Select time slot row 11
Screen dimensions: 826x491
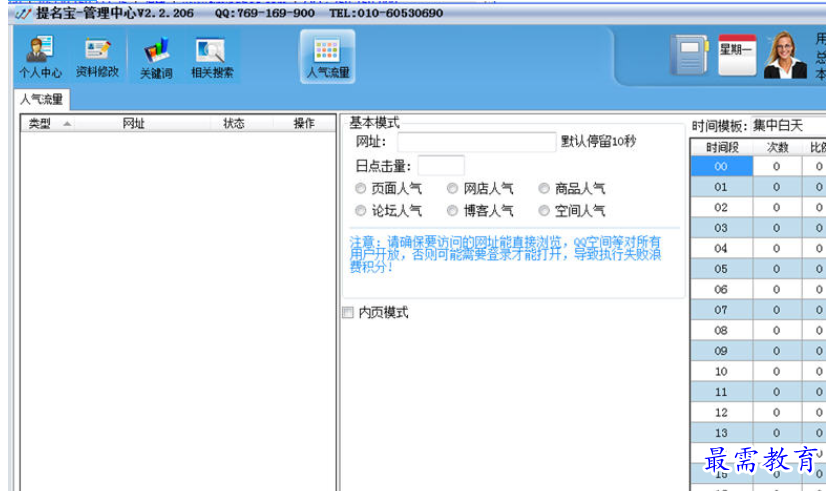tap(721, 392)
